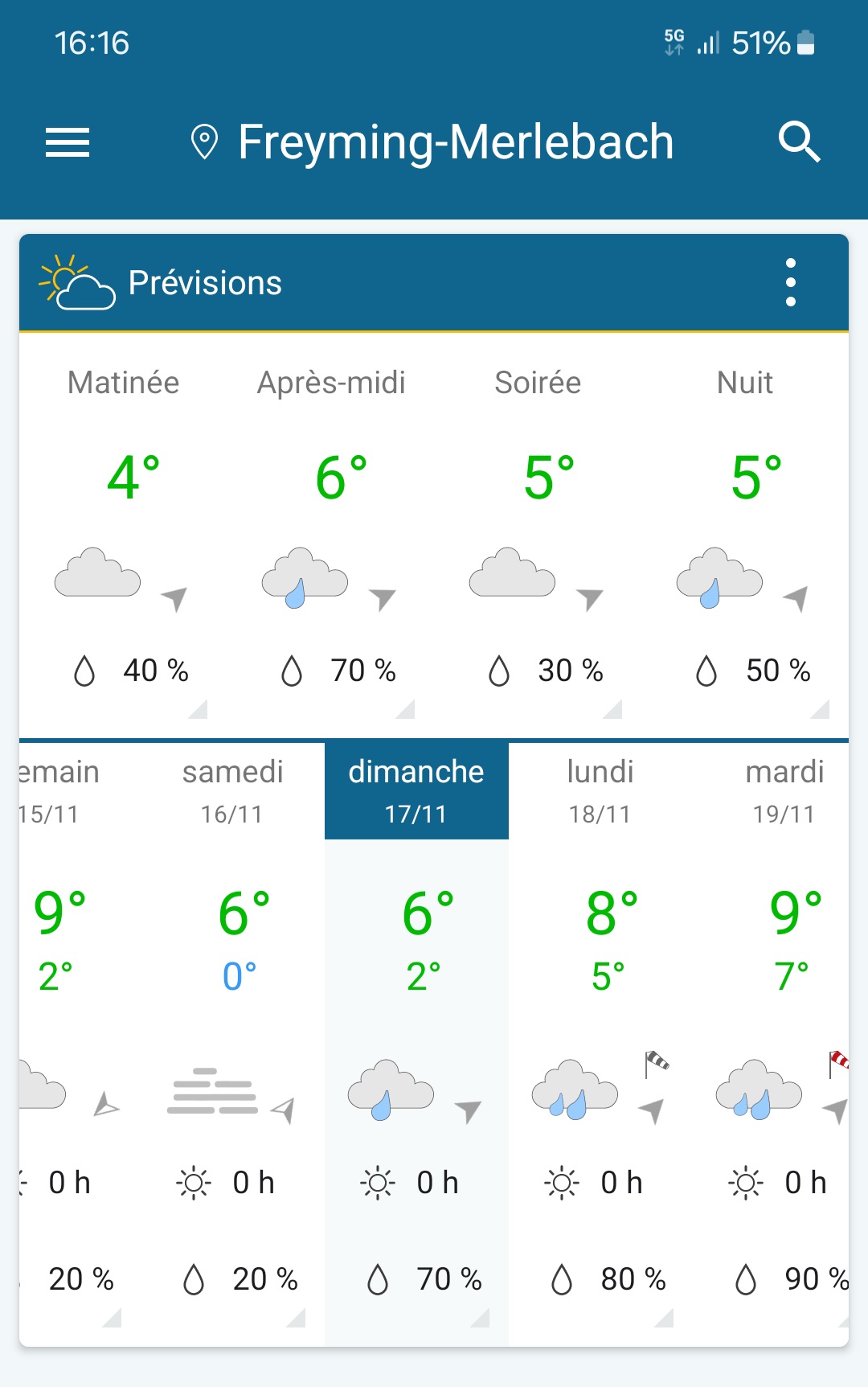The image size is (868, 1387).
Task: Tap the Matinée 40 % rain probability
Action: click(x=155, y=671)
